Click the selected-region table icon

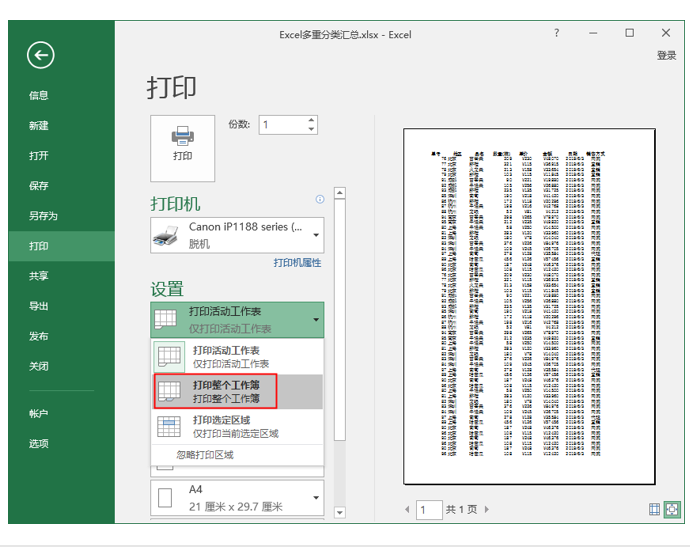pos(169,426)
